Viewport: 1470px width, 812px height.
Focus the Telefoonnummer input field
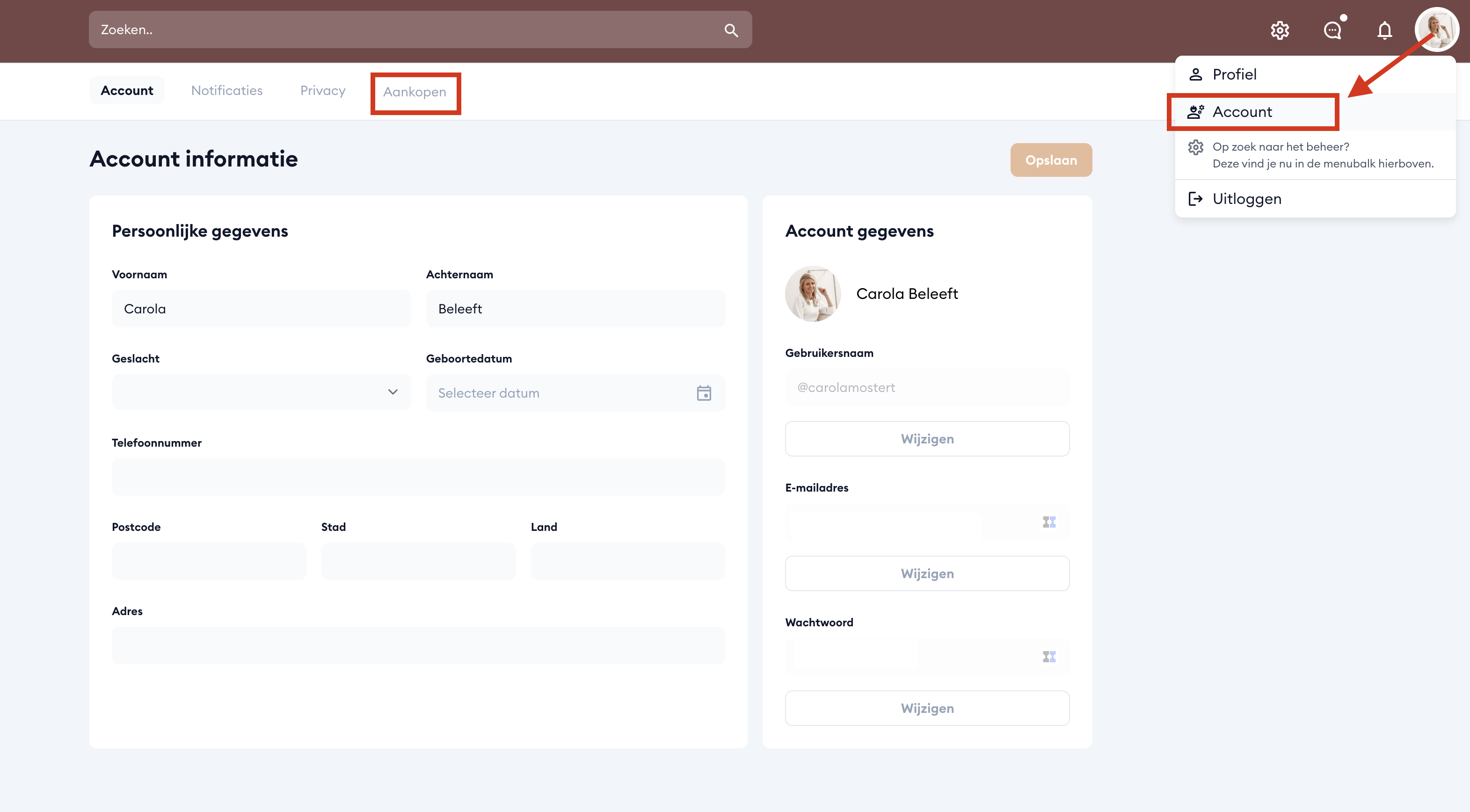pyautogui.click(x=418, y=477)
